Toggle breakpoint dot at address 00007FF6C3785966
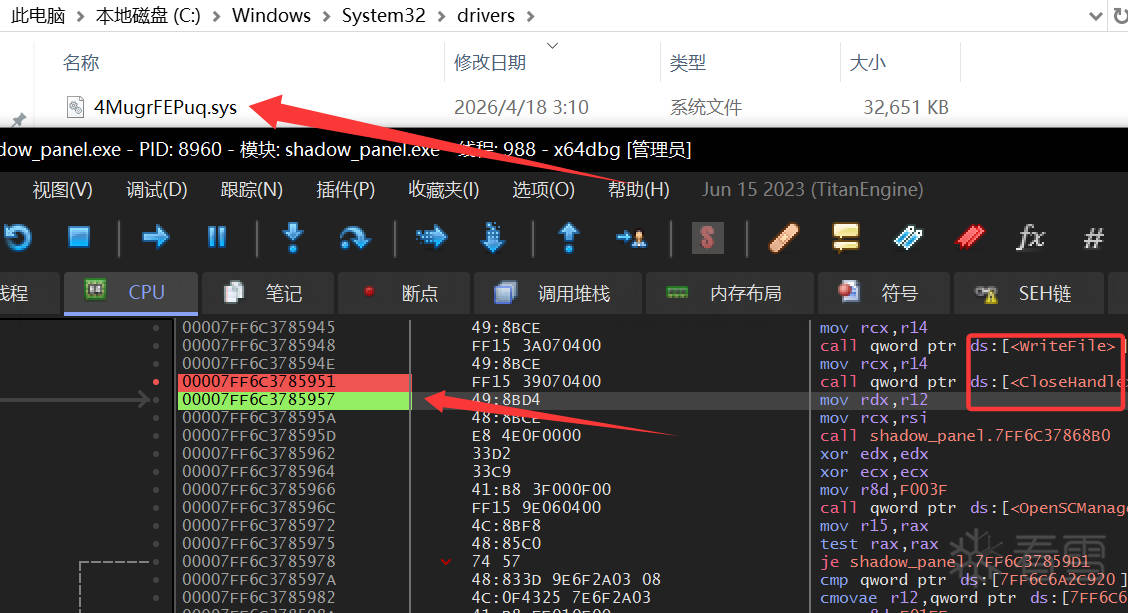1128x613 pixels. 156,489
